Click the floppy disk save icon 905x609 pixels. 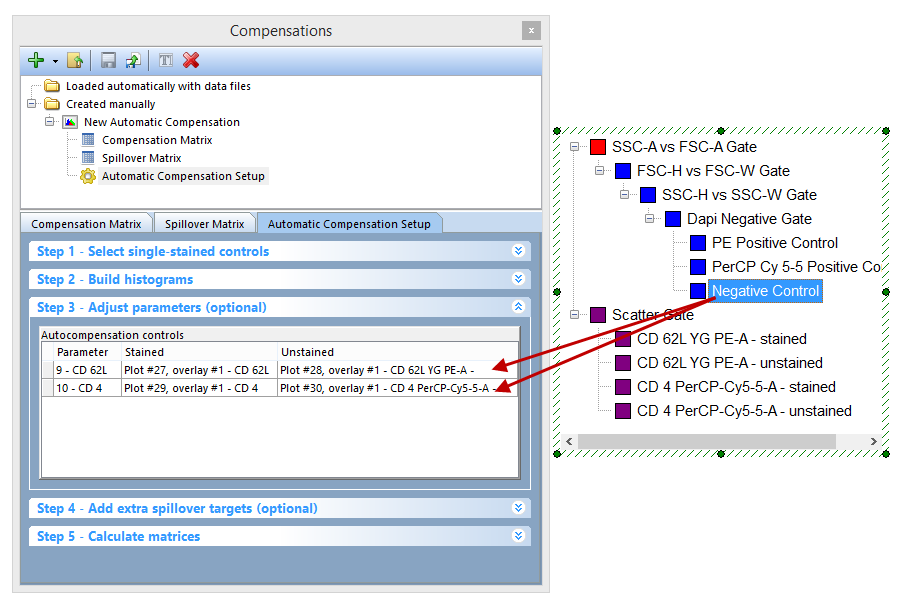(x=108, y=61)
